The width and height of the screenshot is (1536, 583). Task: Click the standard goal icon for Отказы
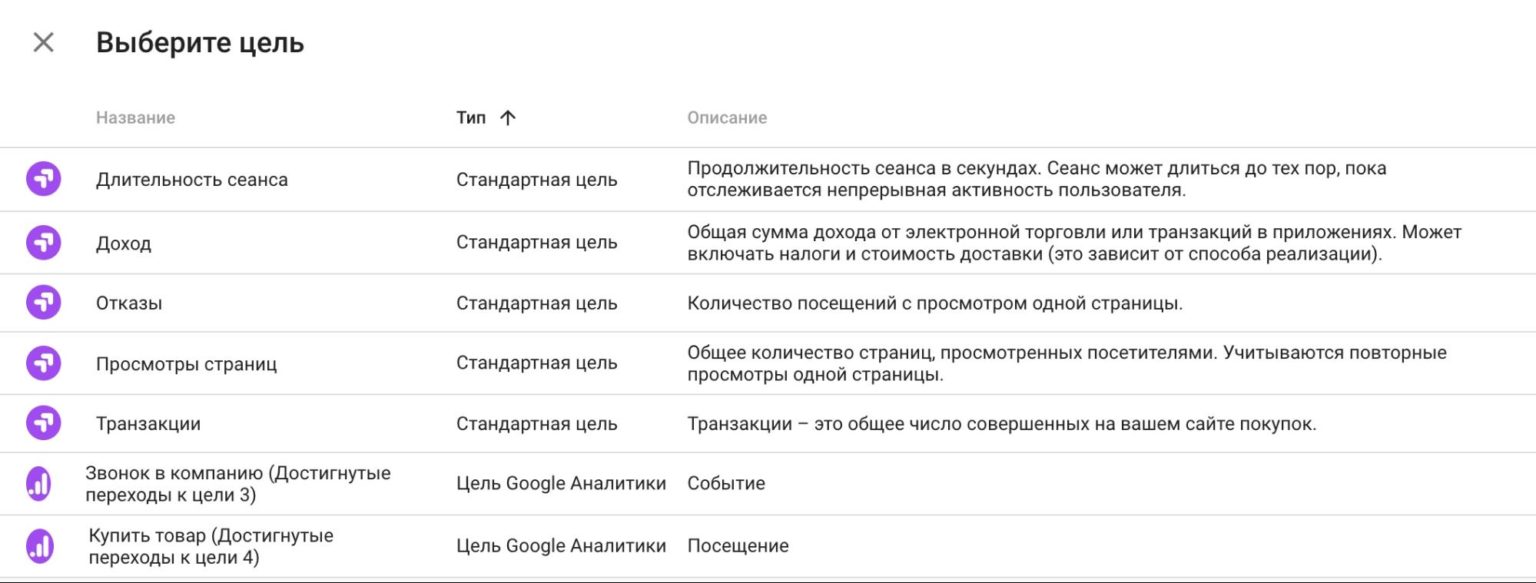pyautogui.click(x=42, y=302)
